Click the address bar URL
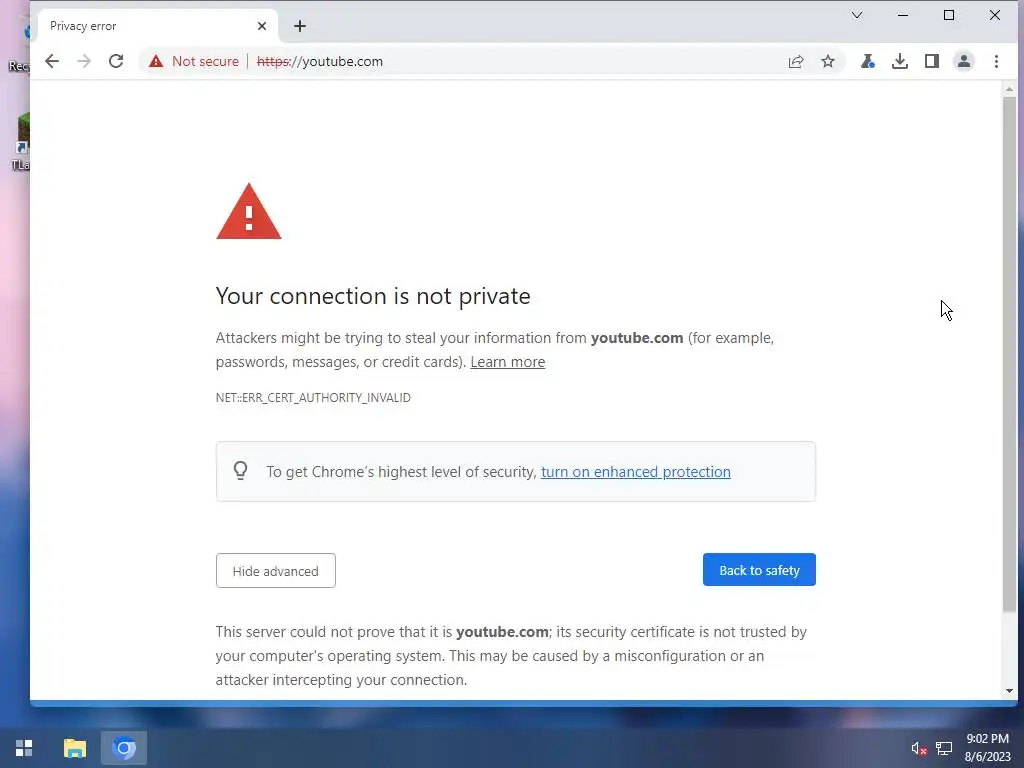1024x768 pixels. 340,61
